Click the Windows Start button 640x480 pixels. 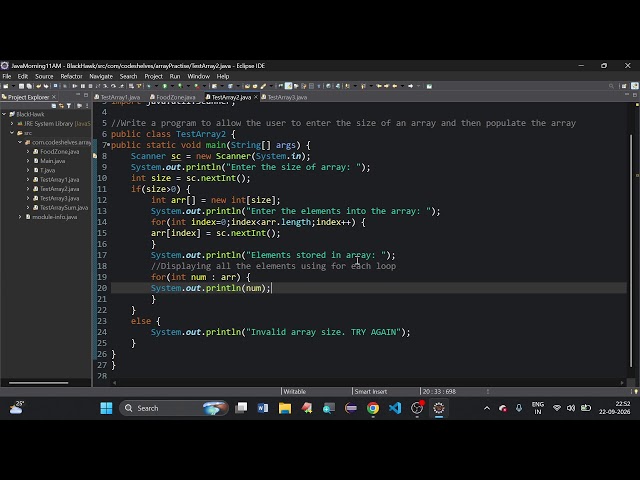pos(106,408)
